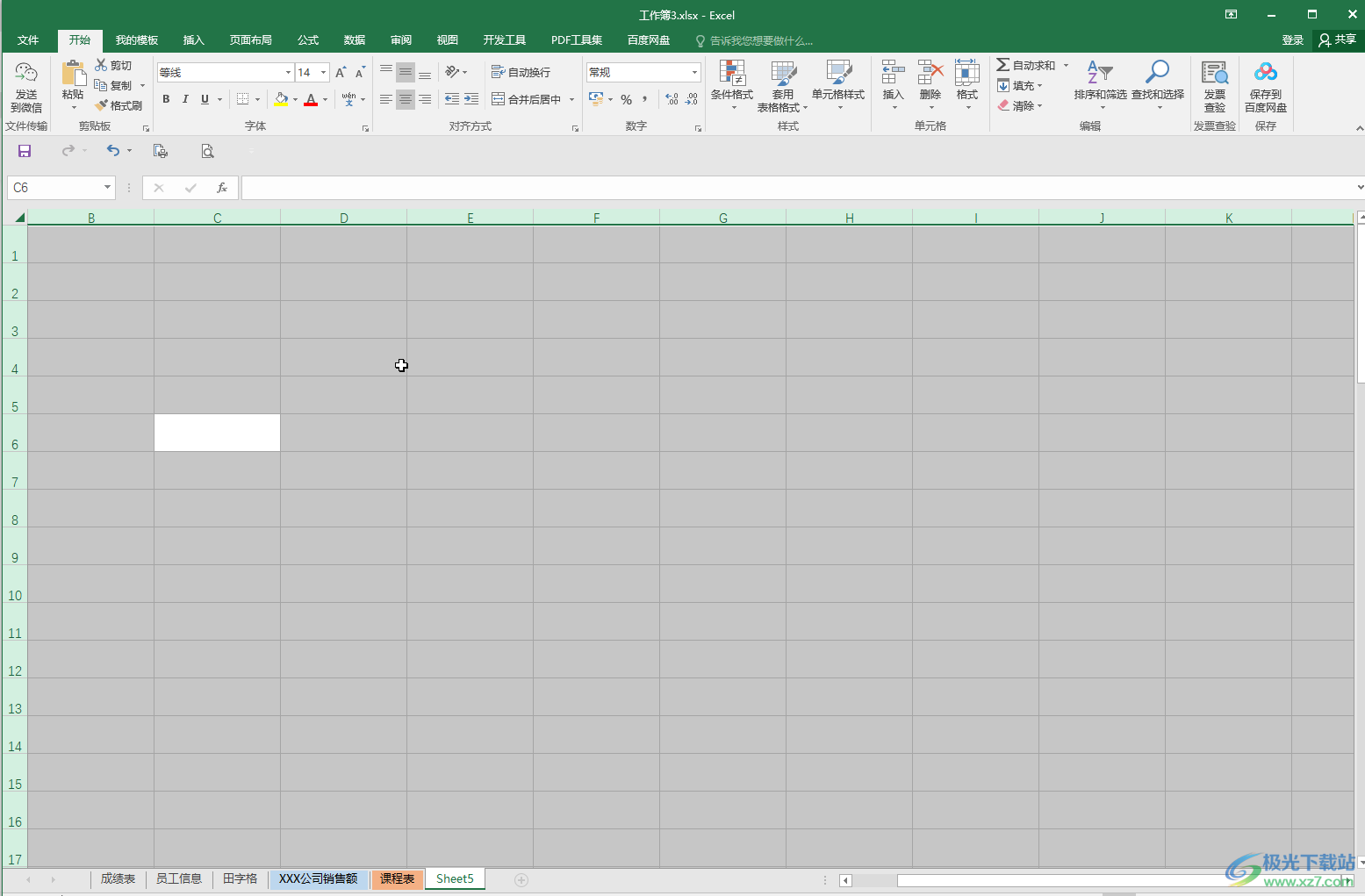This screenshot has height=896, width=1365.
Task: Toggle center horizontal alignment
Action: (x=406, y=99)
